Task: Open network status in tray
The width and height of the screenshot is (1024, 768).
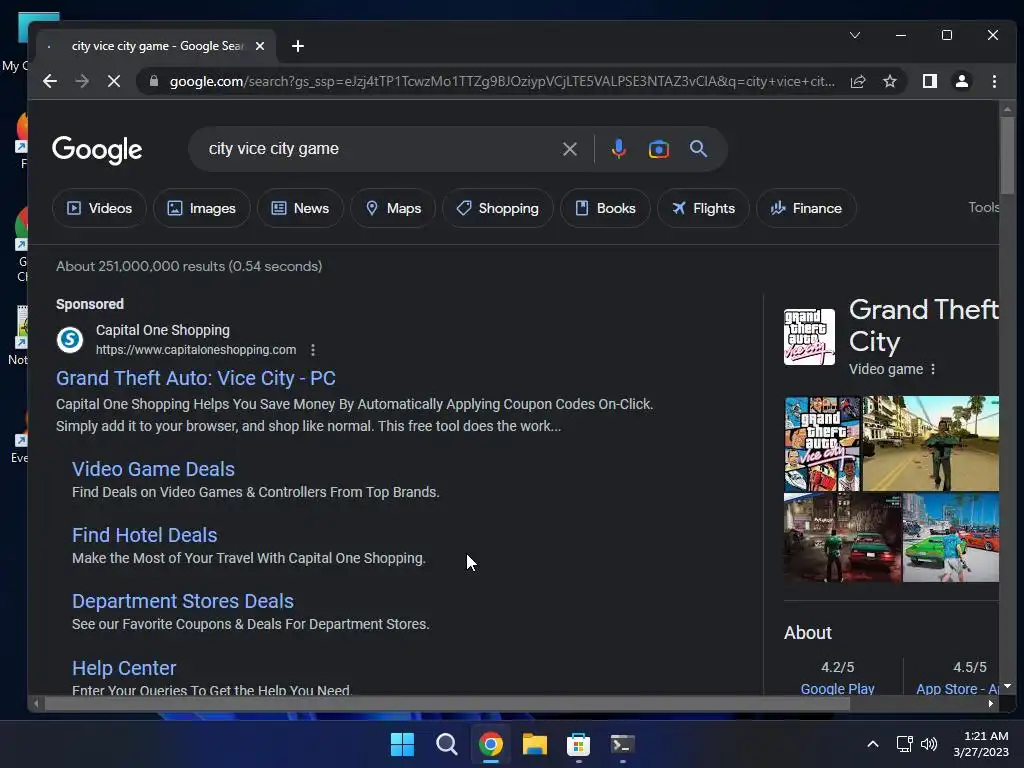Action: click(x=904, y=744)
